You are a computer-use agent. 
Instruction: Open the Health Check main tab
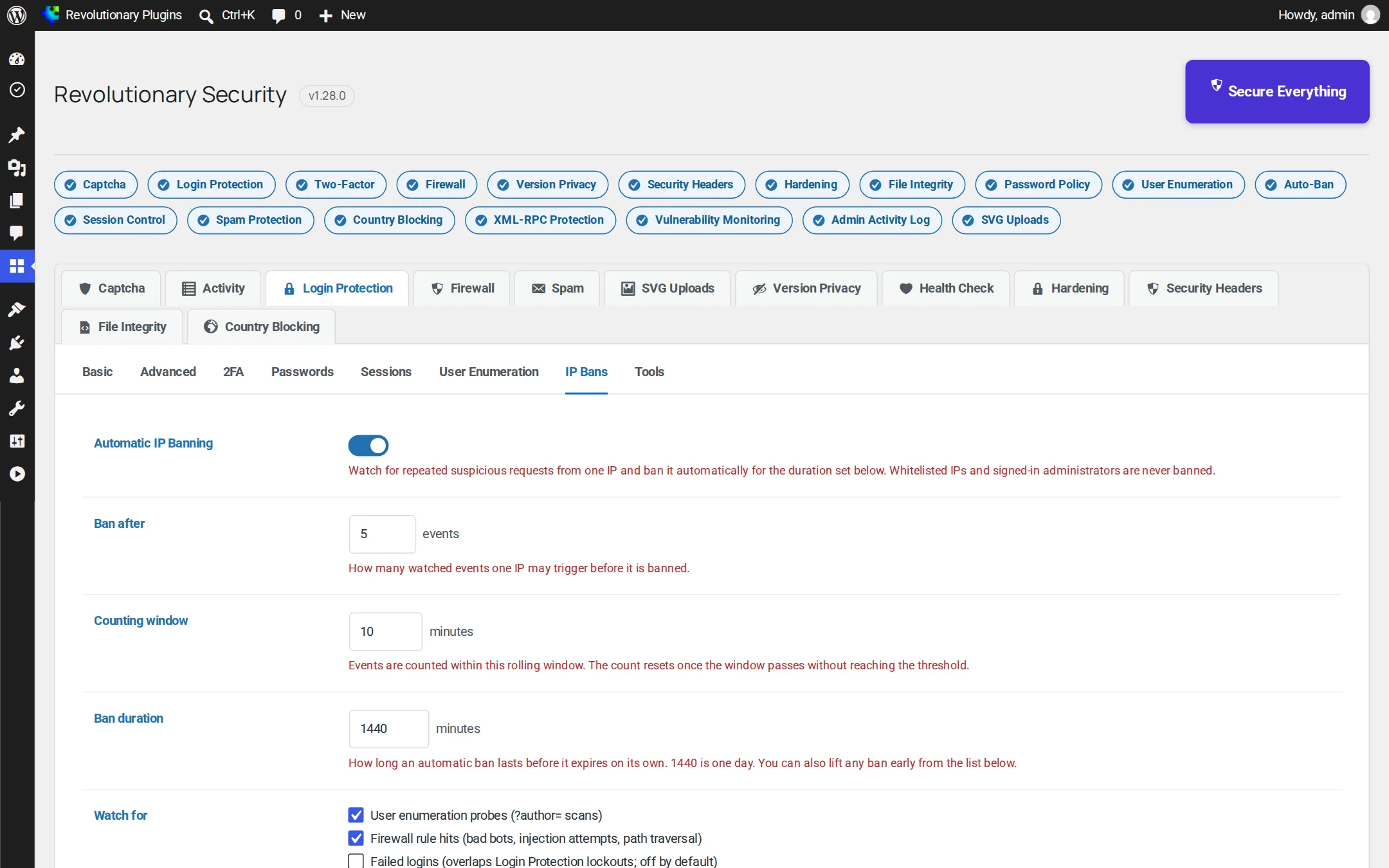946,288
